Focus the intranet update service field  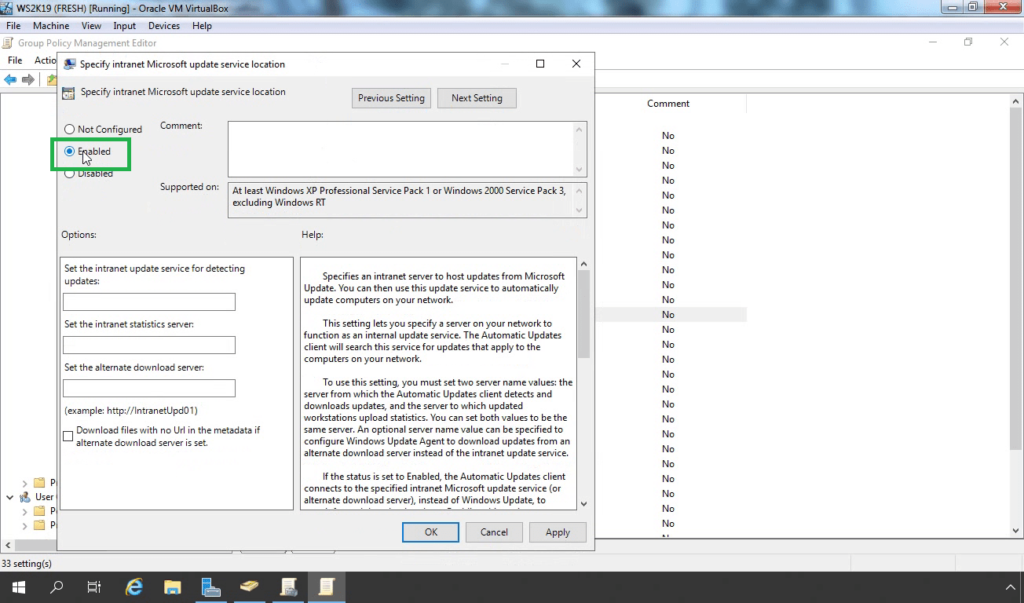(x=150, y=302)
